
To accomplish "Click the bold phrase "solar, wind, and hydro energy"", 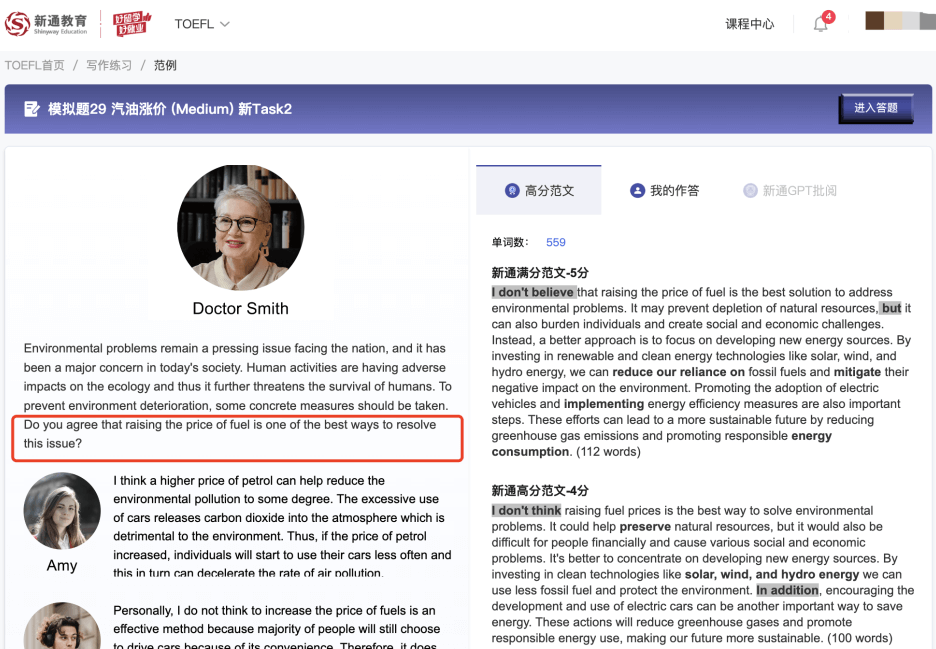I will click(772, 574).
